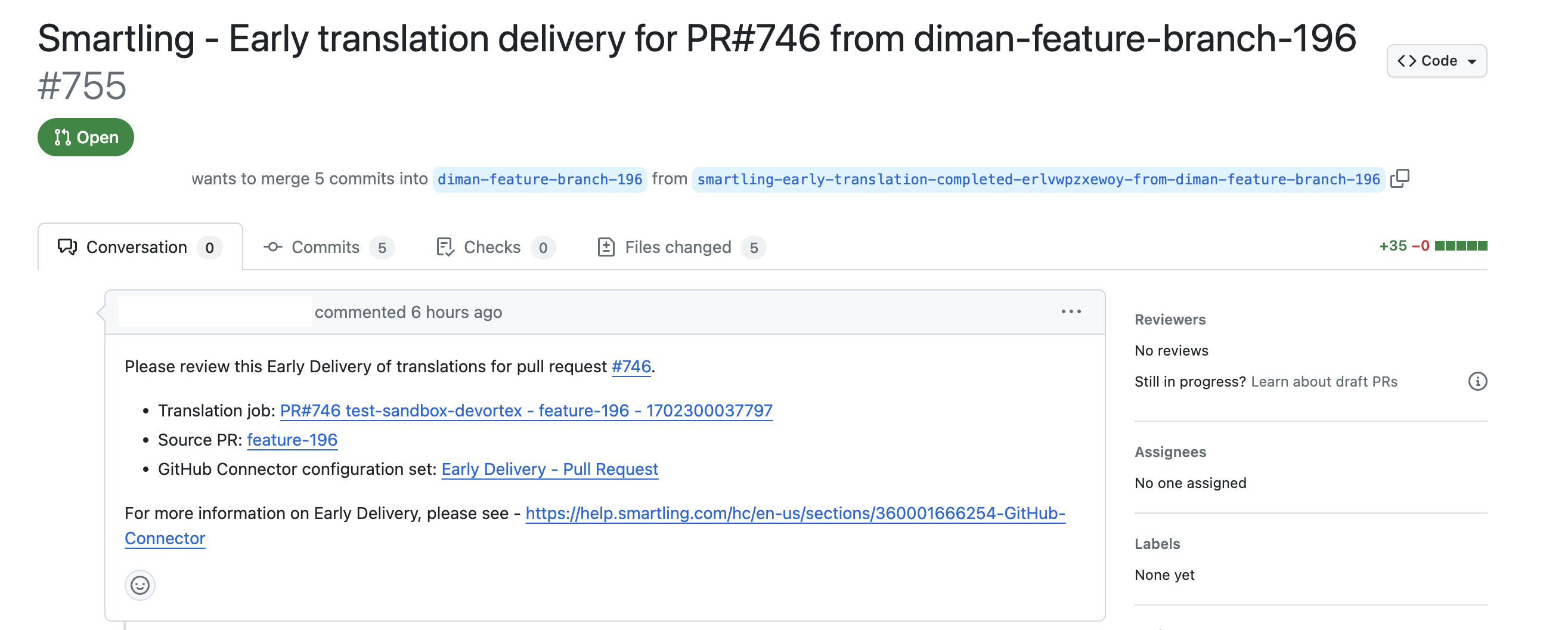Select the diman-feature-branch-196 base branch label

point(540,178)
